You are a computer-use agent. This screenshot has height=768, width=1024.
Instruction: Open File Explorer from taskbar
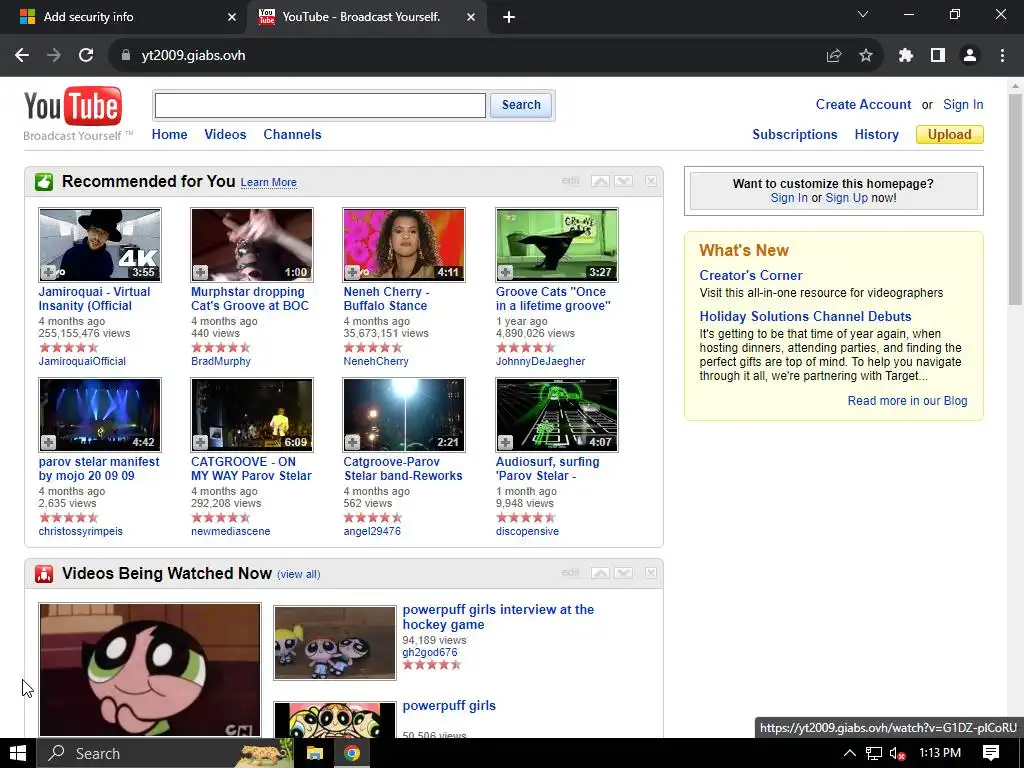[315, 754]
